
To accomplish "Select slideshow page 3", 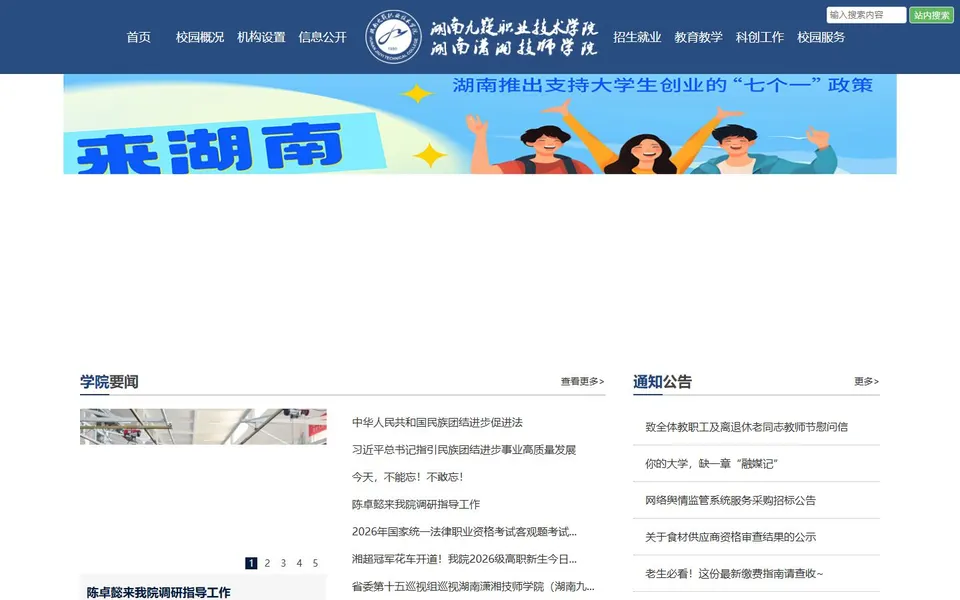I will tap(283, 563).
